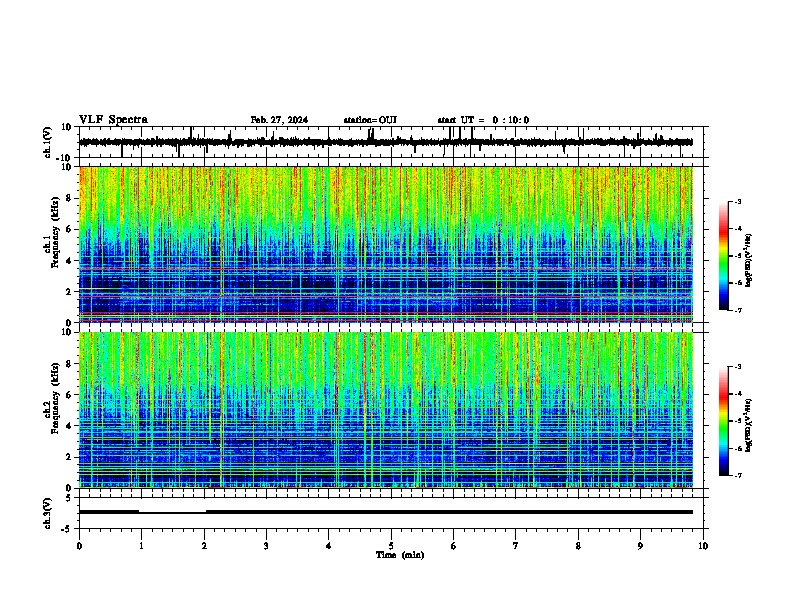Screen dimensions: 792x612
Task: Click the "start UT = 0 : 10: 0" text
Action: 483,120
